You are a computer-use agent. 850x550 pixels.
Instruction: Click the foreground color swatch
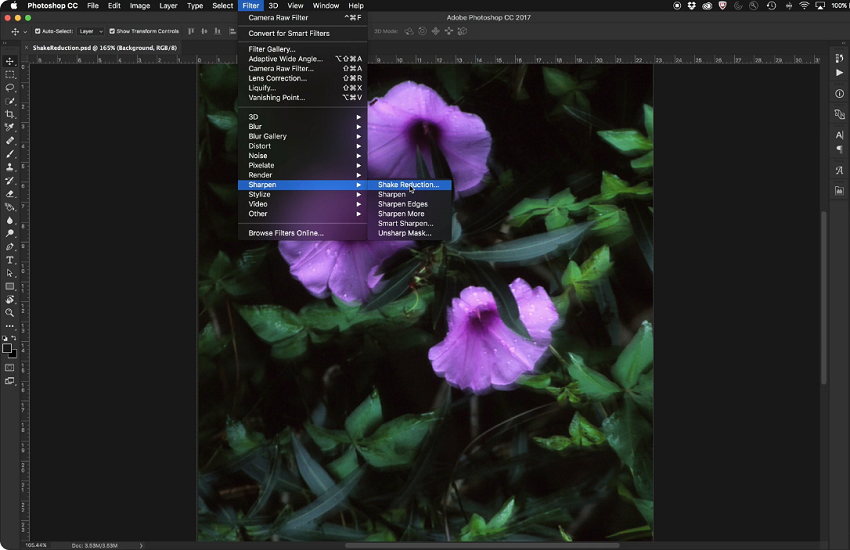click(7, 348)
